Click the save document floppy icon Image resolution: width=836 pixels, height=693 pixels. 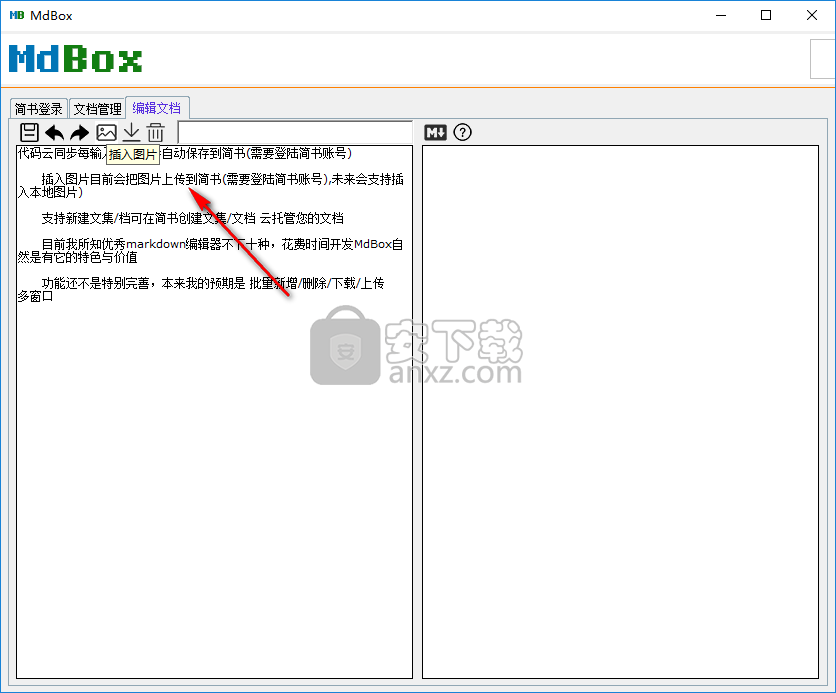[29, 132]
